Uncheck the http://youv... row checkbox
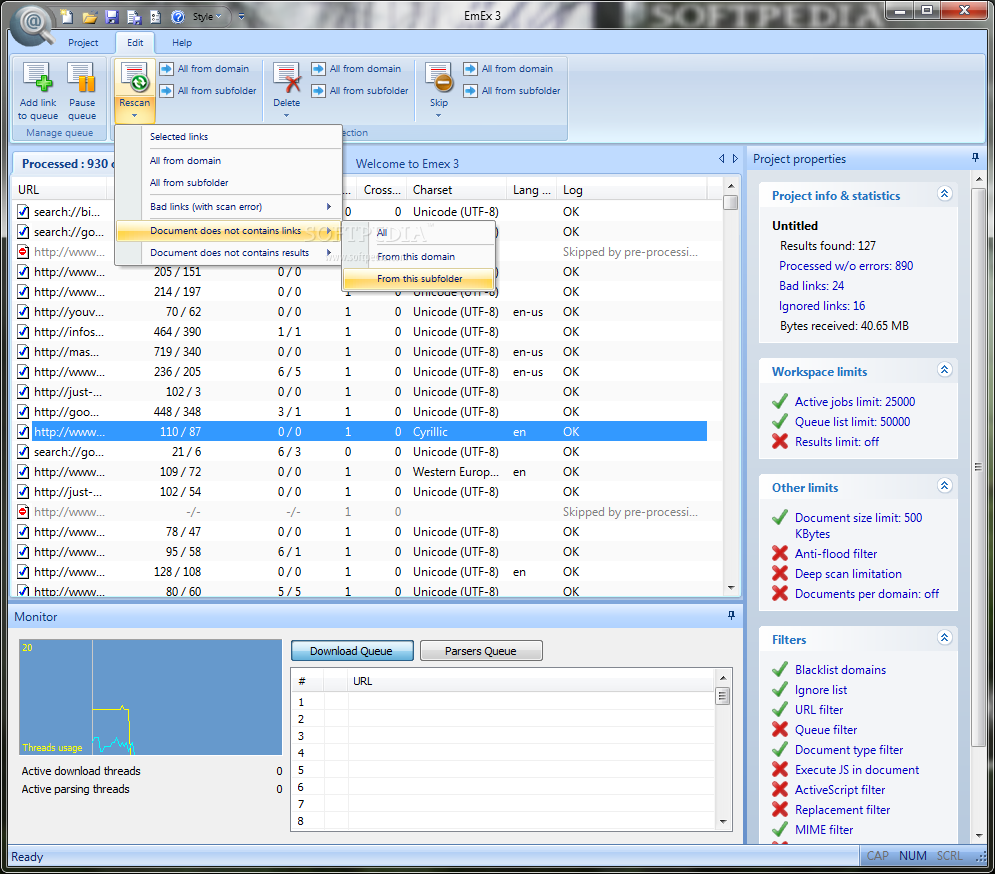This screenshot has width=995, height=874. pos(23,312)
